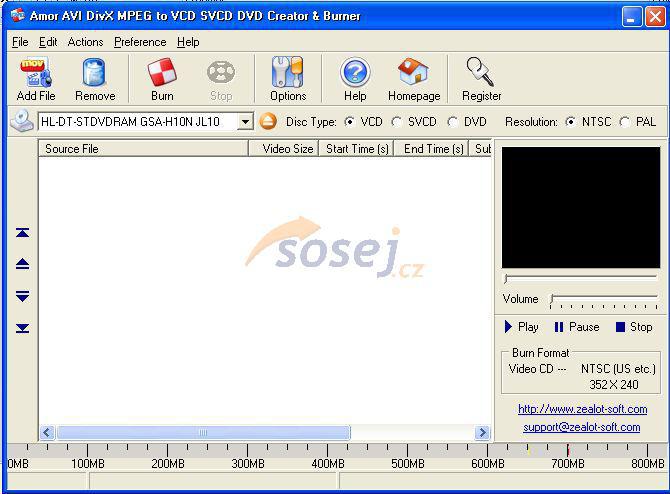670x494 pixels.
Task: Click the preview seek slider handle
Action: [506, 279]
